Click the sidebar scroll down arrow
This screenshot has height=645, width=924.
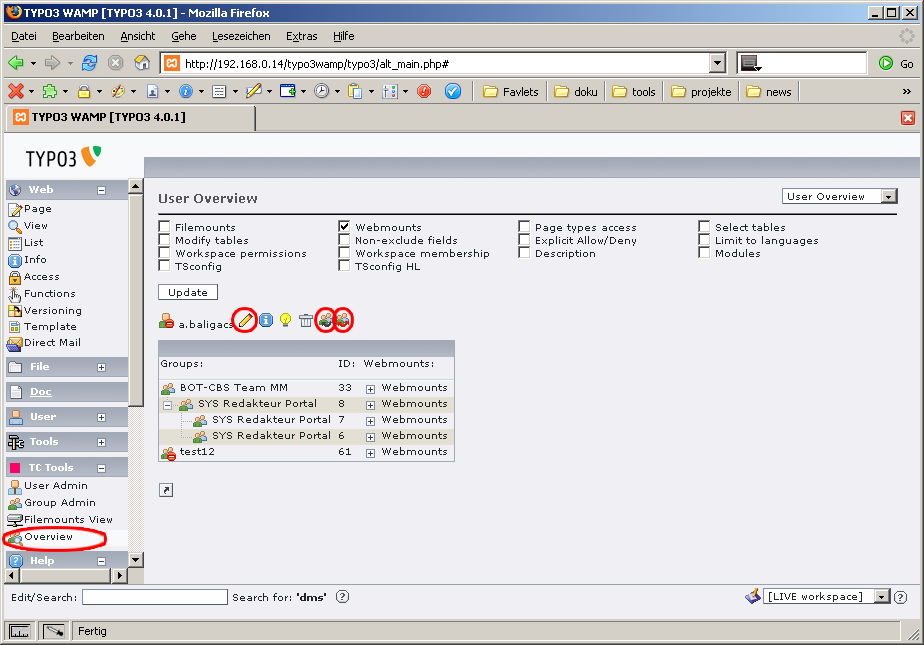(136, 560)
